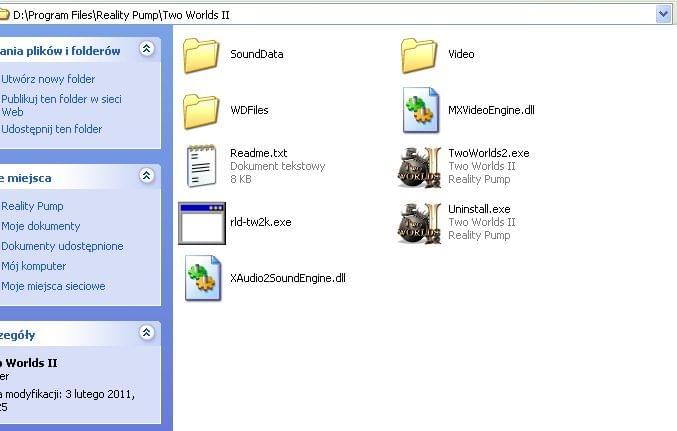The width and height of the screenshot is (677, 431).
Task: Click the 'MXVideoEngine.dll' file name
Action: coord(491,110)
